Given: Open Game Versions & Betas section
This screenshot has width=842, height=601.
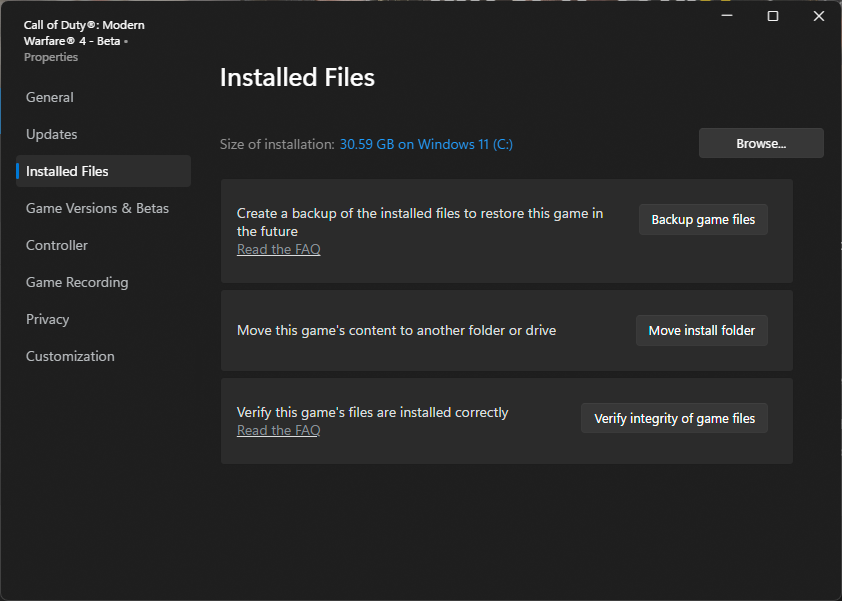Looking at the screenshot, I should (97, 208).
